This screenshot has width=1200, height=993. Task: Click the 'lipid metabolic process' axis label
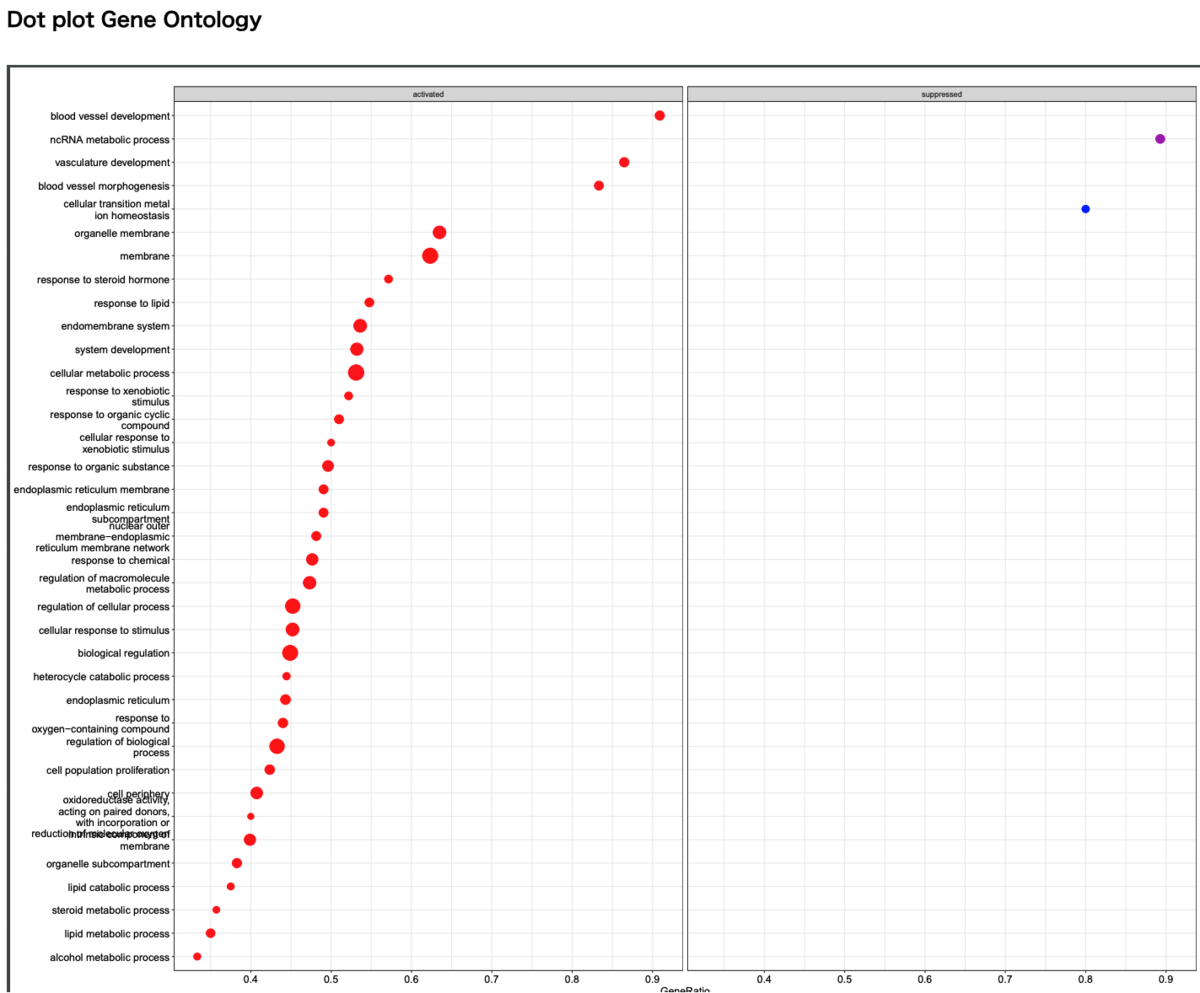[116, 934]
